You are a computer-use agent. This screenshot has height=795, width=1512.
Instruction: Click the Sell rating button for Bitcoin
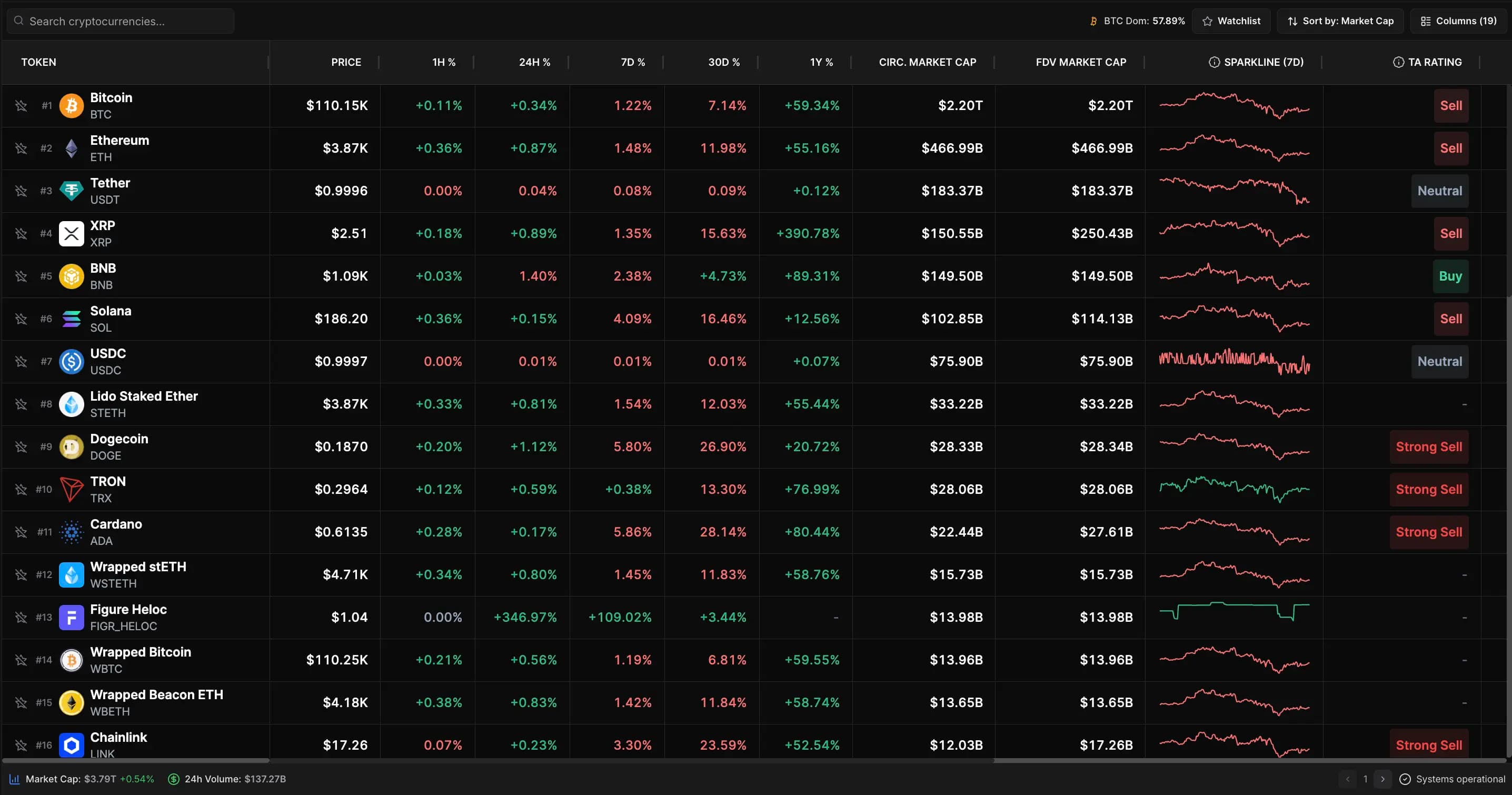point(1451,106)
